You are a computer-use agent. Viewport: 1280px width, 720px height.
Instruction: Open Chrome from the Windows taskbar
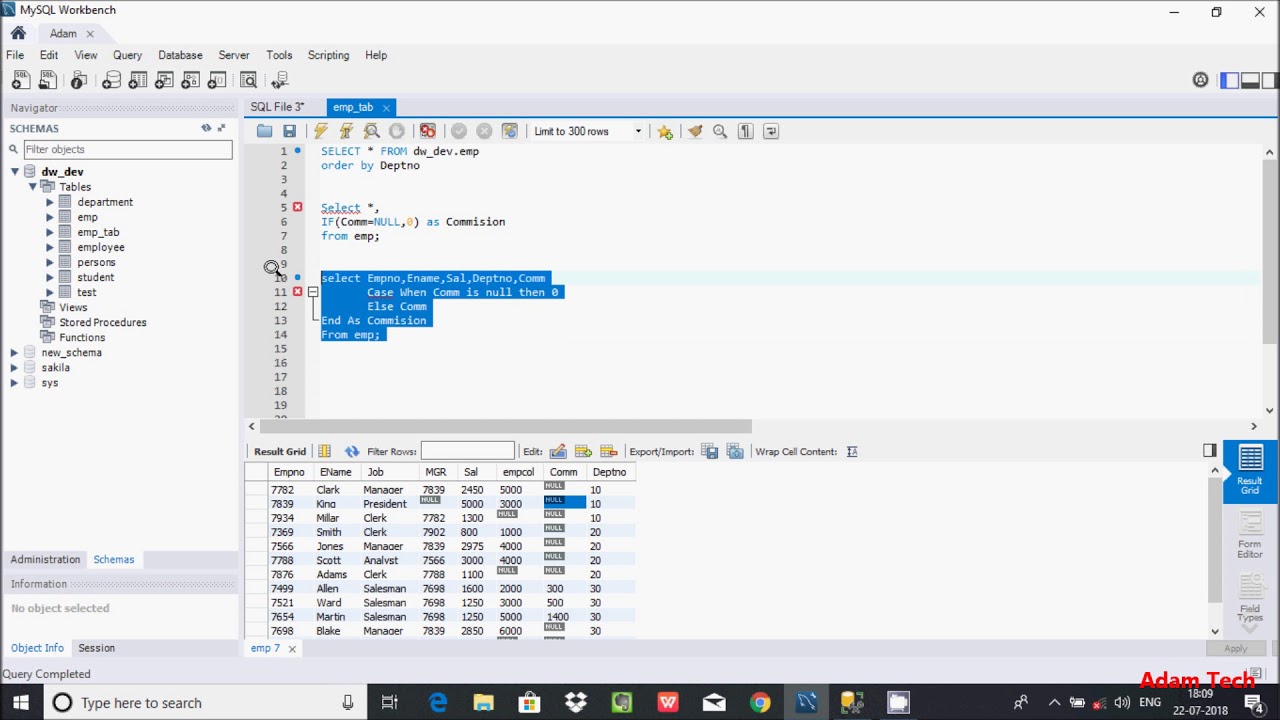click(760, 703)
